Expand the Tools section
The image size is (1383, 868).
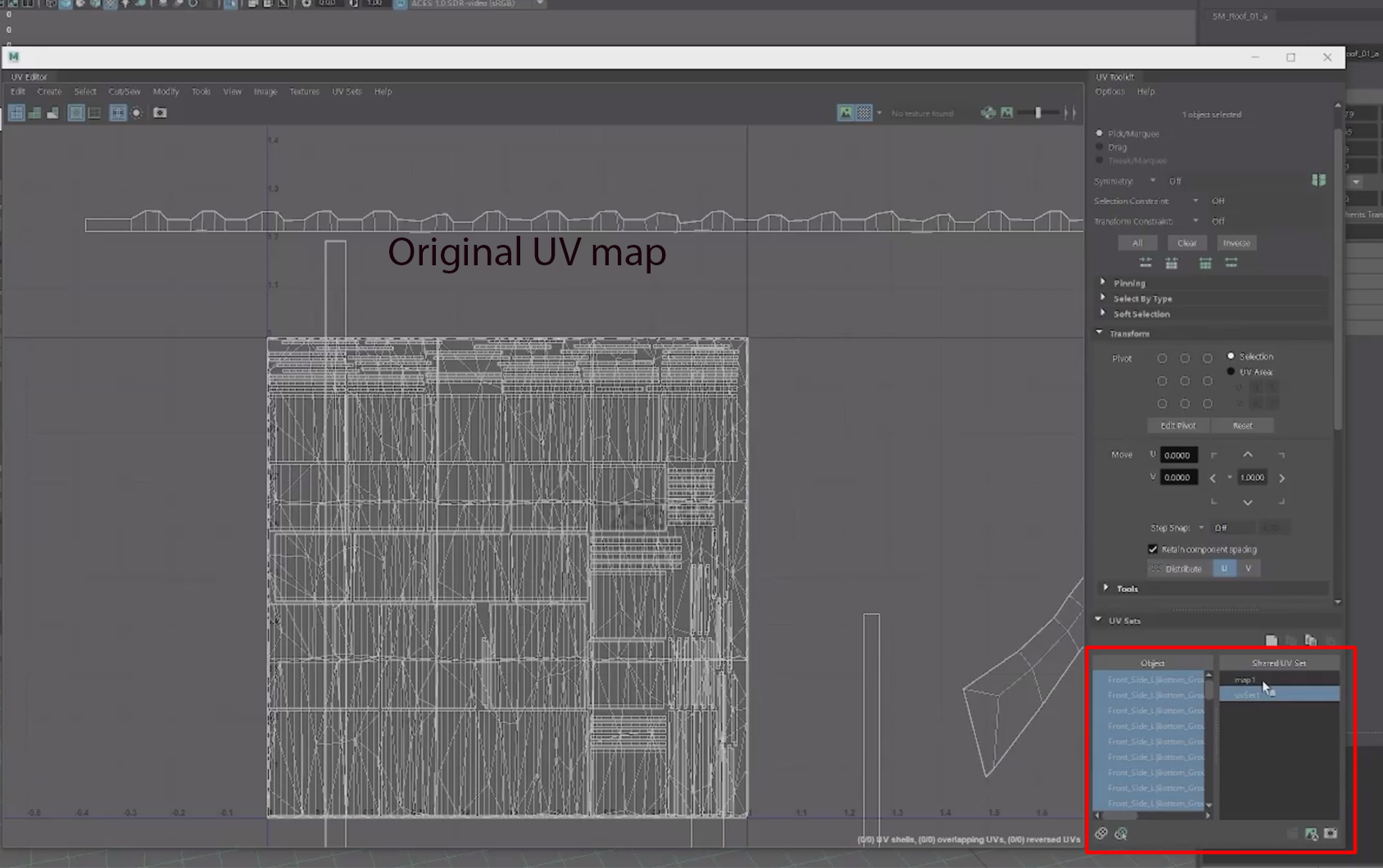(1106, 588)
